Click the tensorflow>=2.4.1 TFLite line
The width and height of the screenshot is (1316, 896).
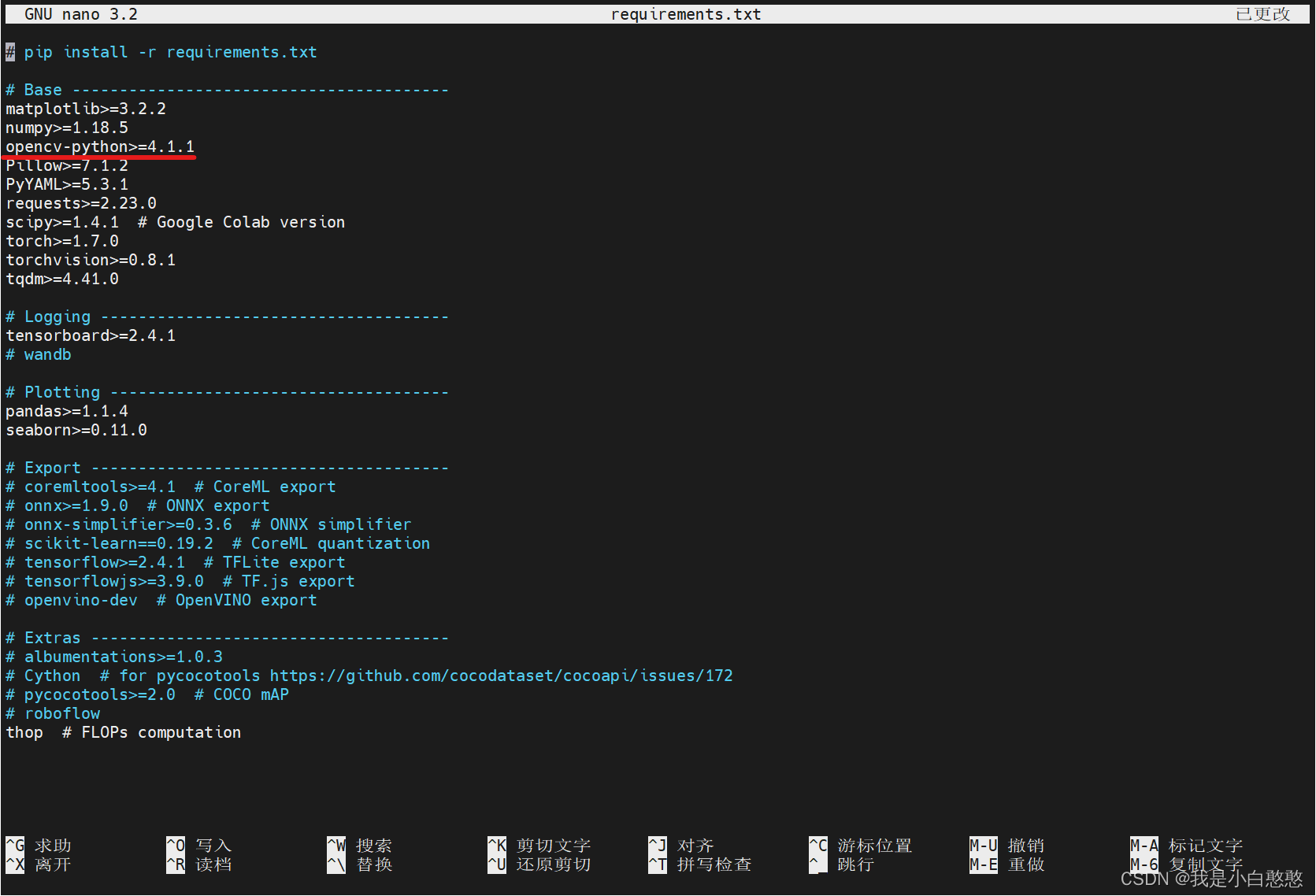pos(176,562)
